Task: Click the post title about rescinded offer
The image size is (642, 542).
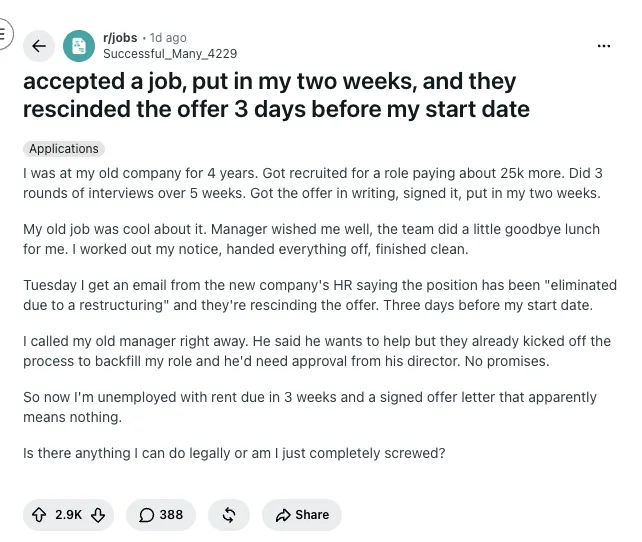Action: (276, 95)
